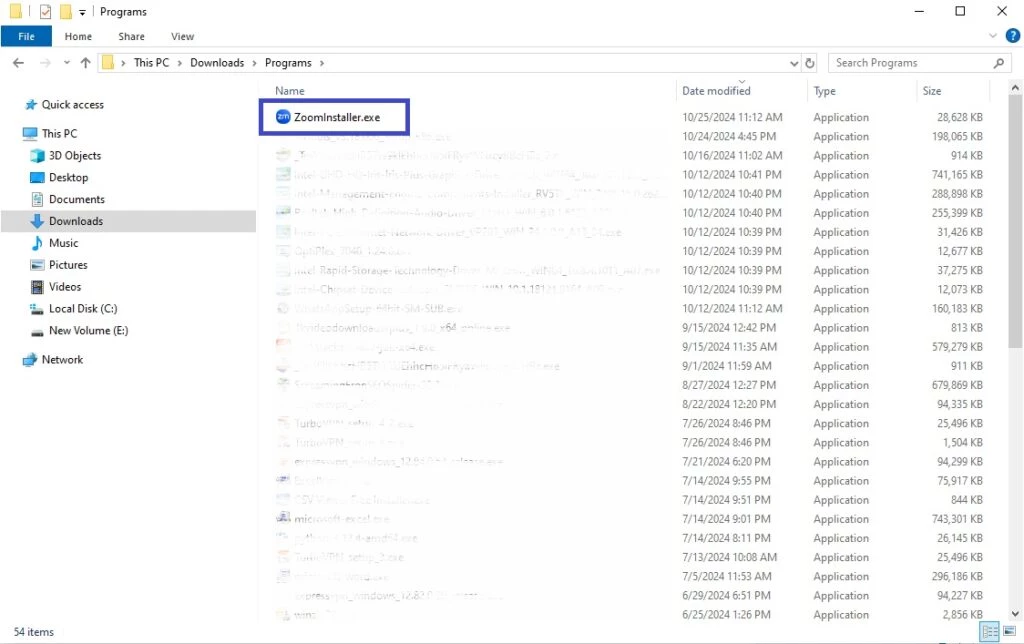Open the Music folder in sidebar
This screenshot has height=644, width=1024.
pos(63,243)
